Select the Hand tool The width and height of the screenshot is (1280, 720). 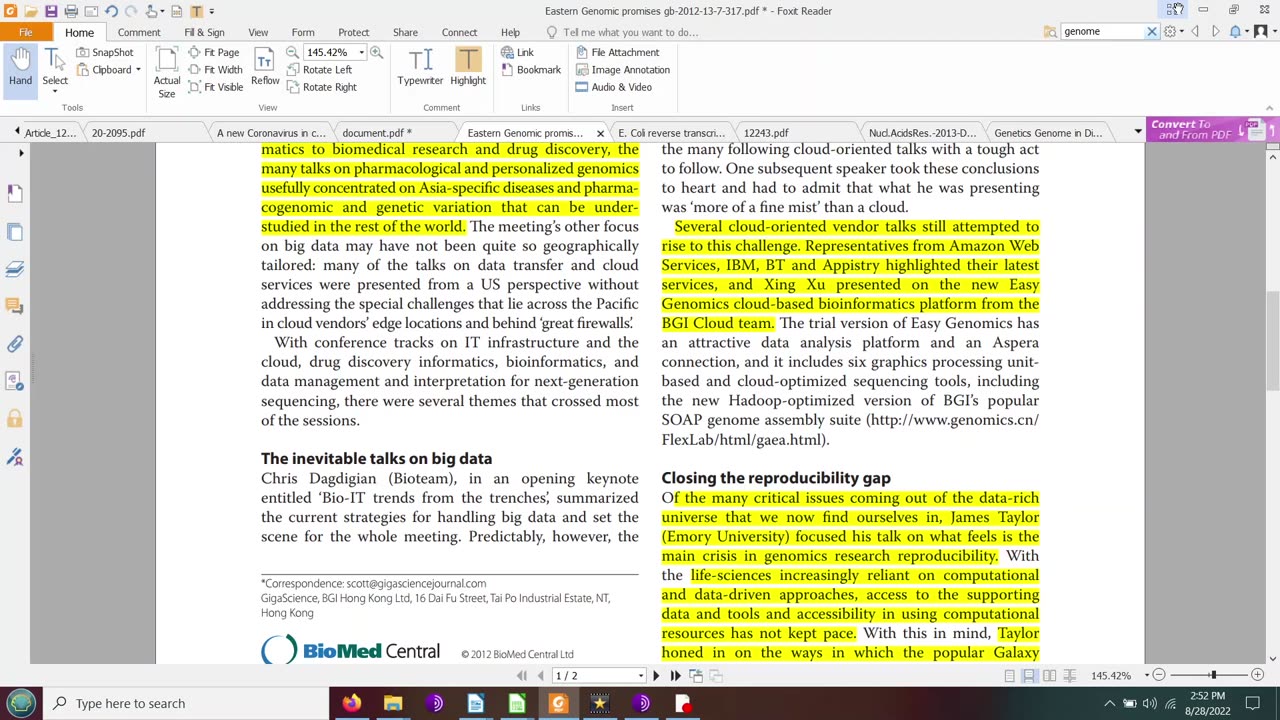click(x=20, y=70)
